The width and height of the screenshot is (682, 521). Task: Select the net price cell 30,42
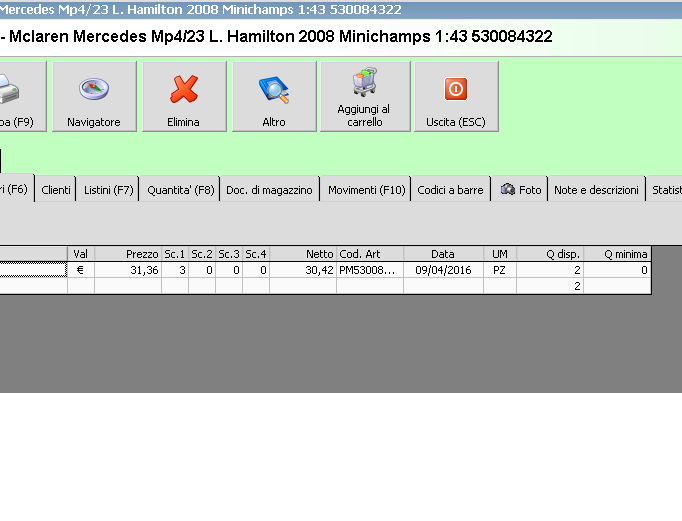pos(303,270)
